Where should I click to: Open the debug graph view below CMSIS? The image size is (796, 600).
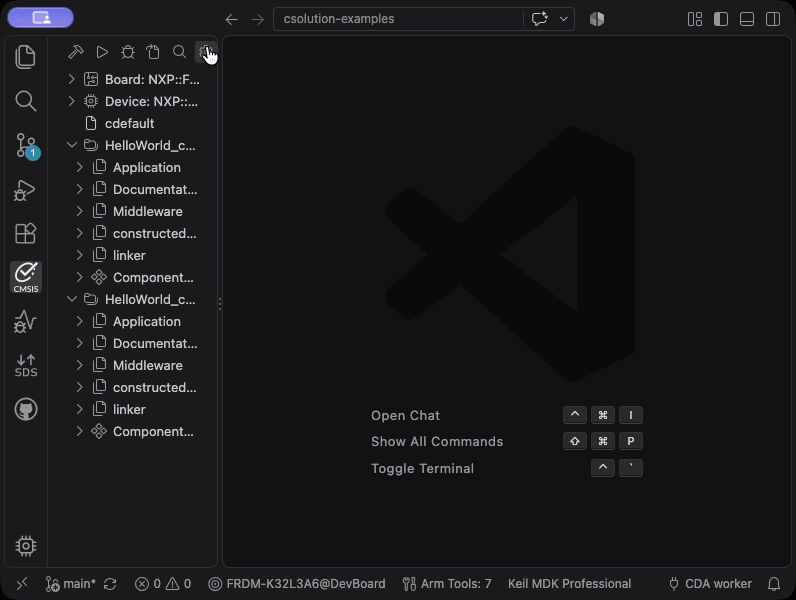tap(25, 321)
